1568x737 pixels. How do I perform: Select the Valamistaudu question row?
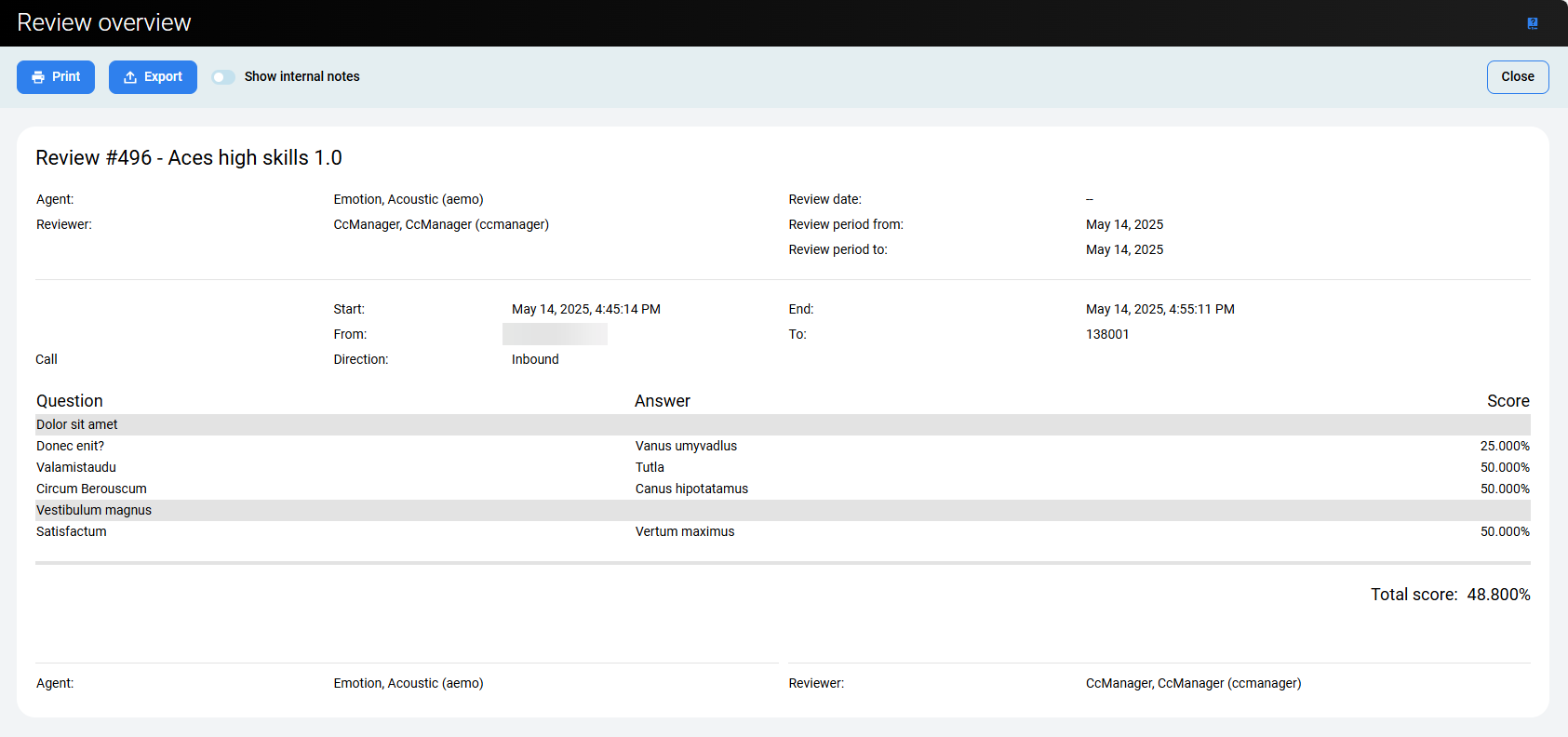(x=76, y=468)
